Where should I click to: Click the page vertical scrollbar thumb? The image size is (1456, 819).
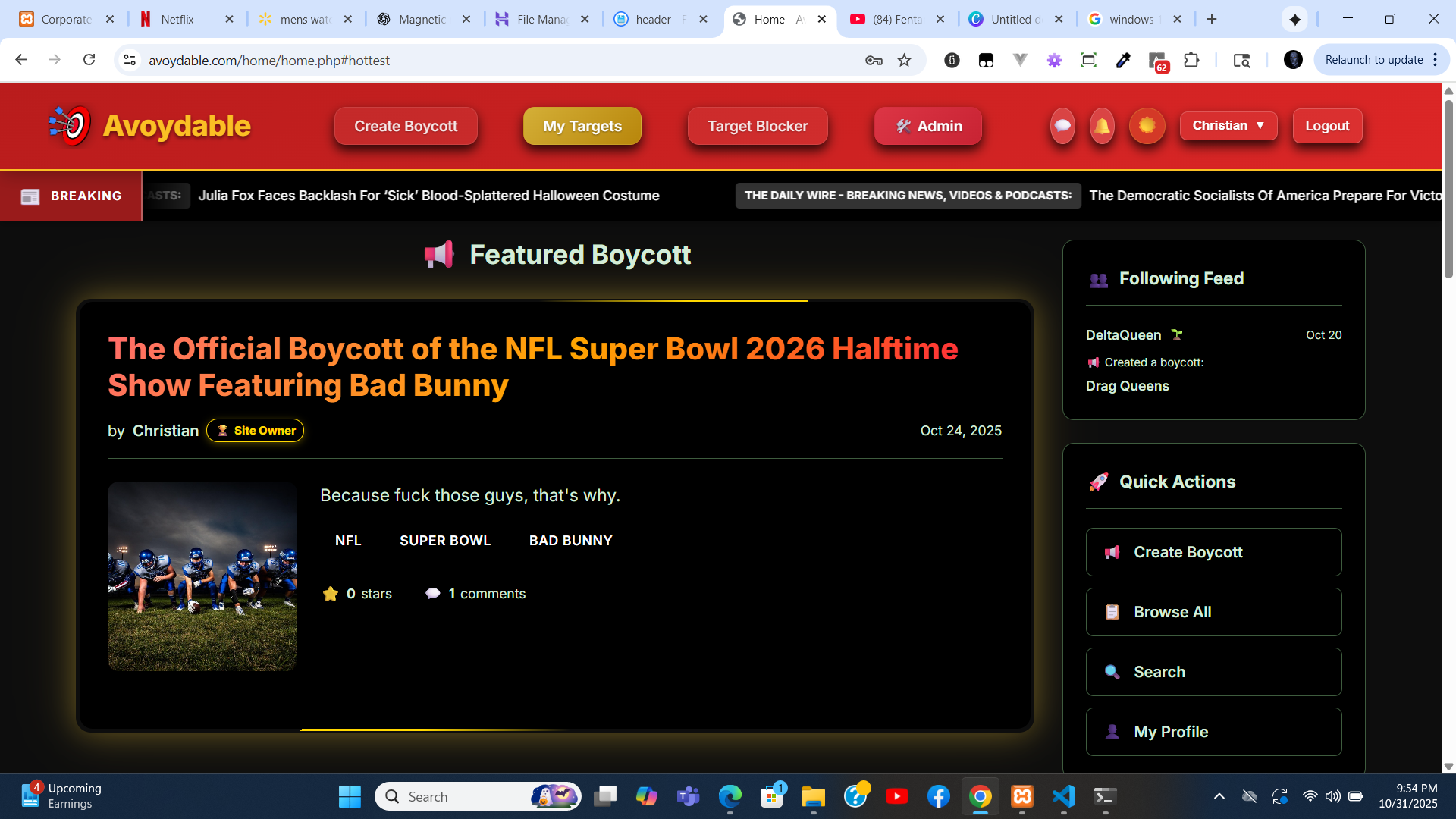pyautogui.click(x=1448, y=190)
